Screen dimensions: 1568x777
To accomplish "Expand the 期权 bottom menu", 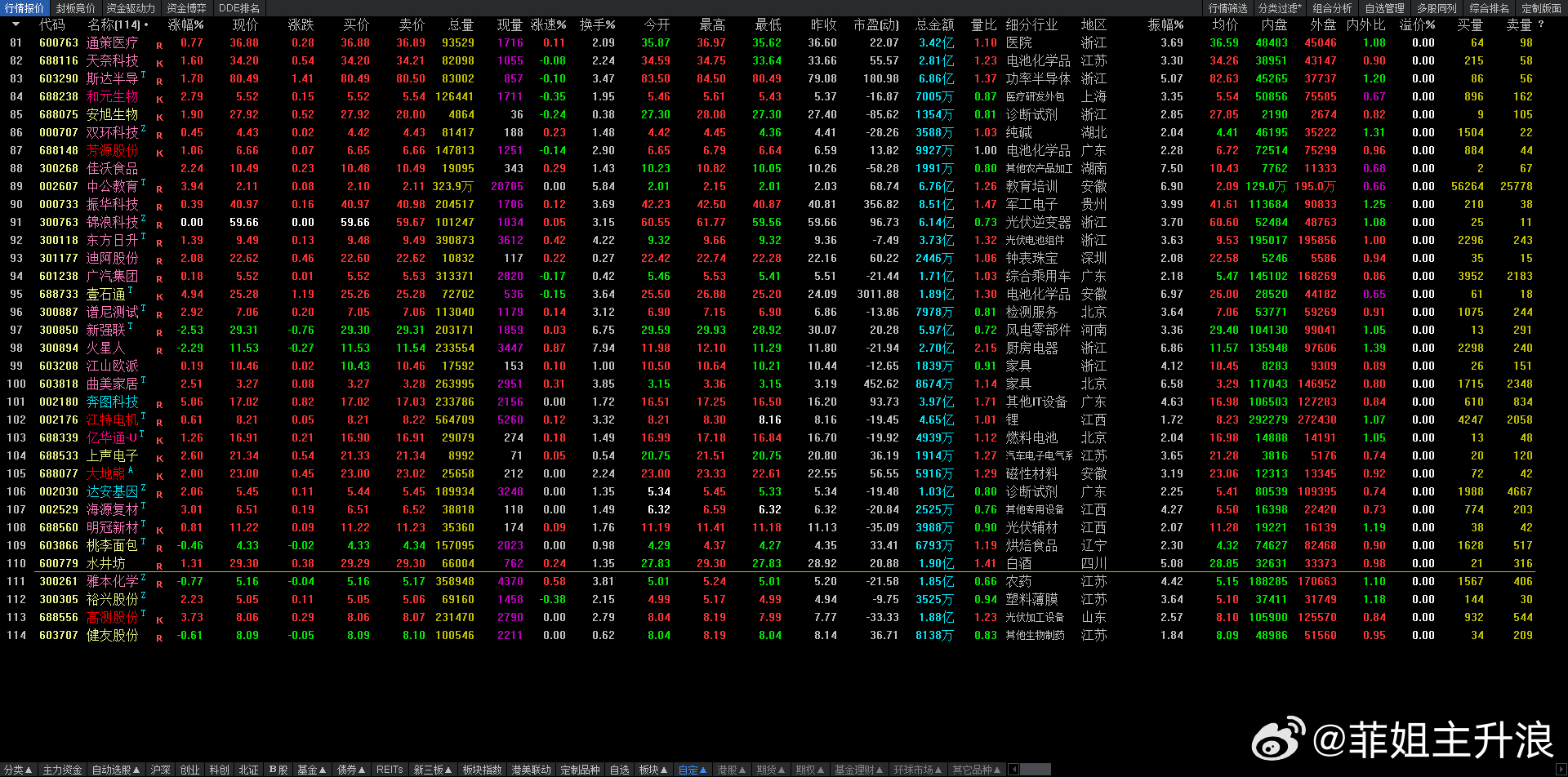I will pyautogui.click(x=811, y=770).
